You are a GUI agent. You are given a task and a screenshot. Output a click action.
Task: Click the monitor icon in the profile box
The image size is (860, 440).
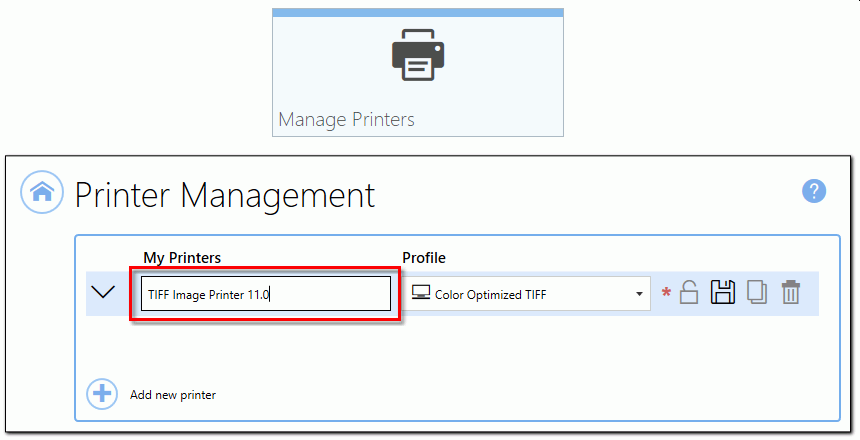tap(421, 292)
